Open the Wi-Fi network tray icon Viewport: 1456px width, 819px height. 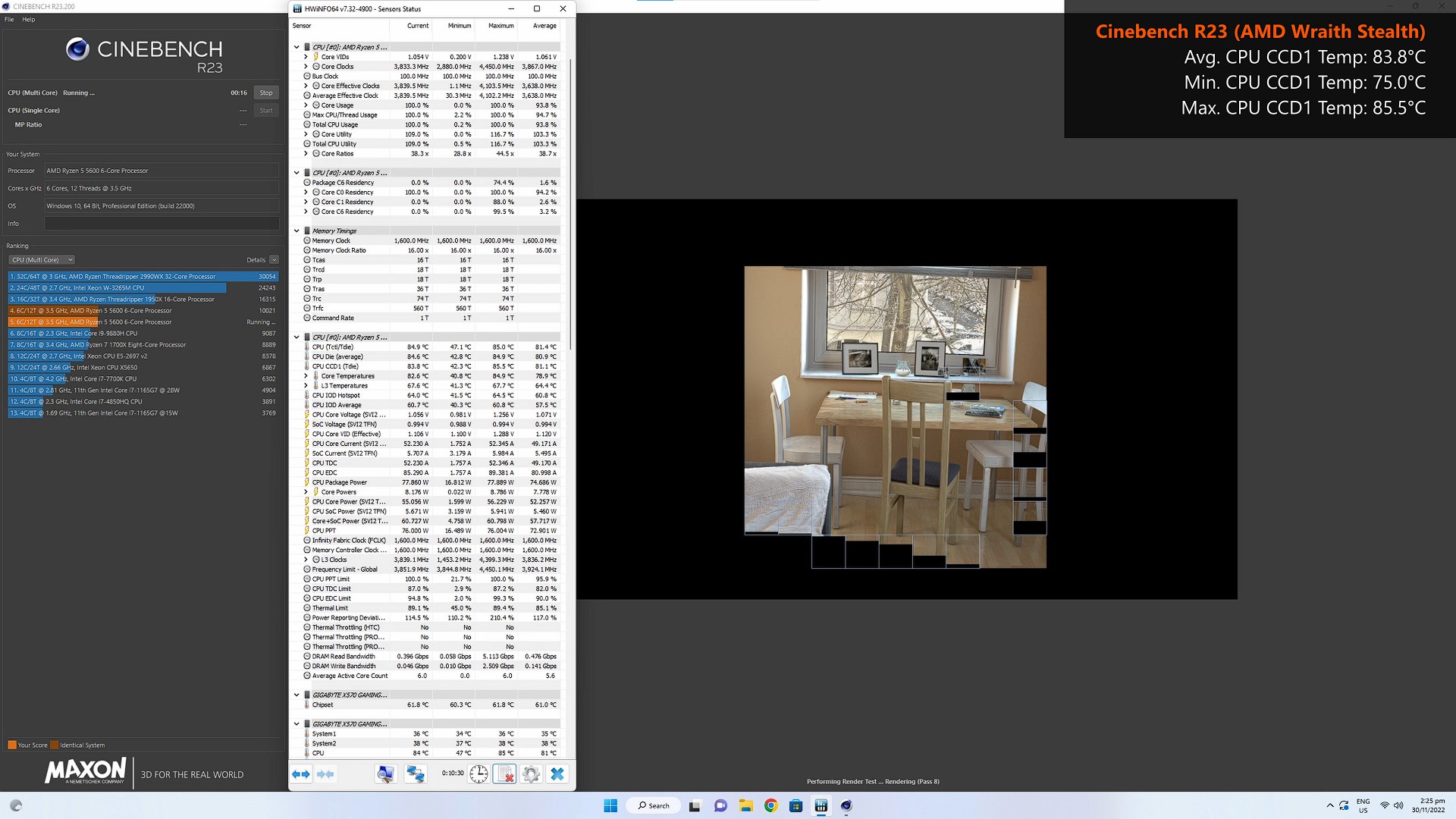(1385, 805)
